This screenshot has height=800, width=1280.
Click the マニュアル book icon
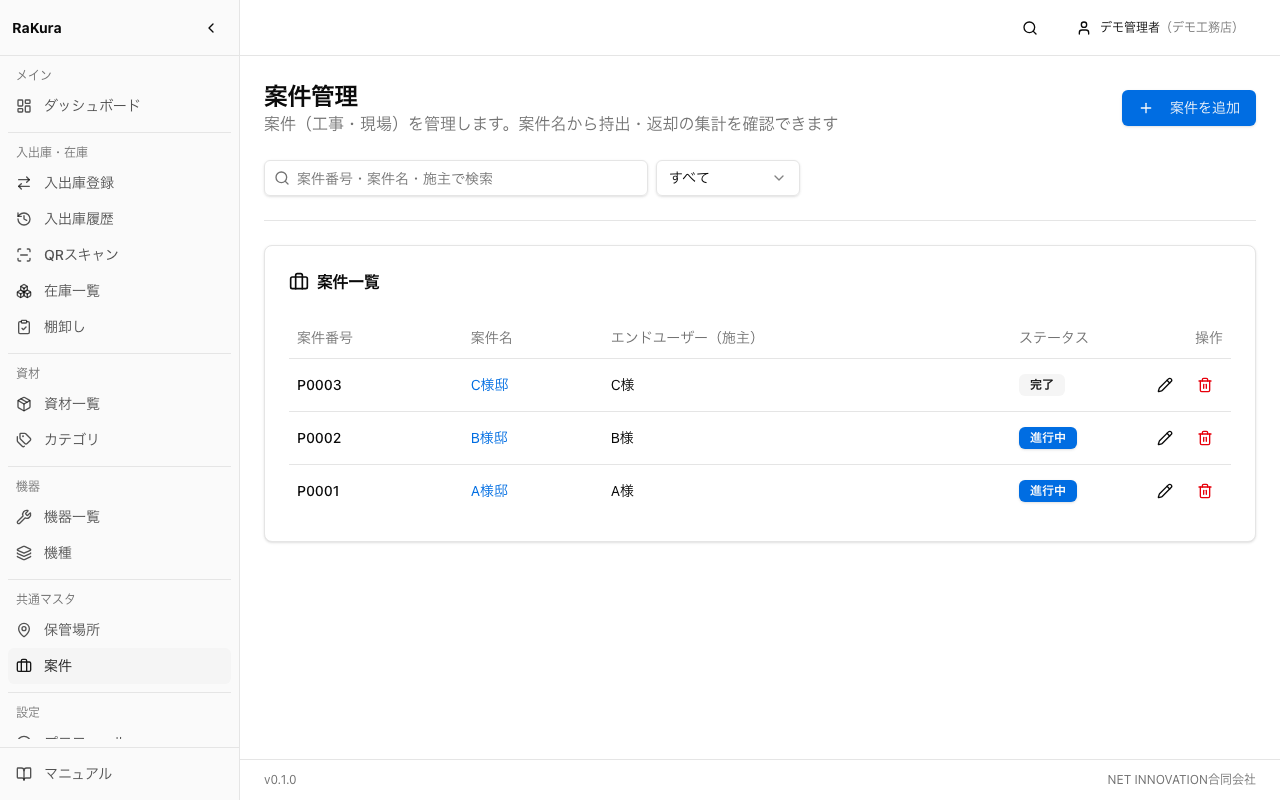pyautogui.click(x=24, y=774)
